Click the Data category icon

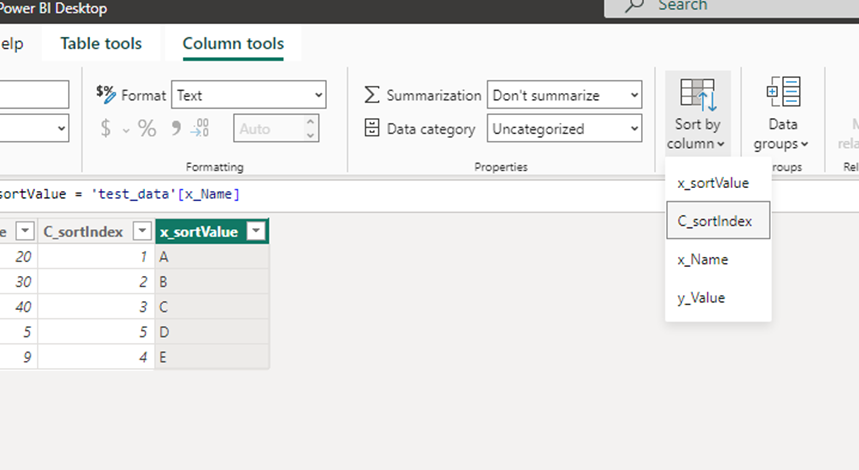pyautogui.click(x=371, y=128)
